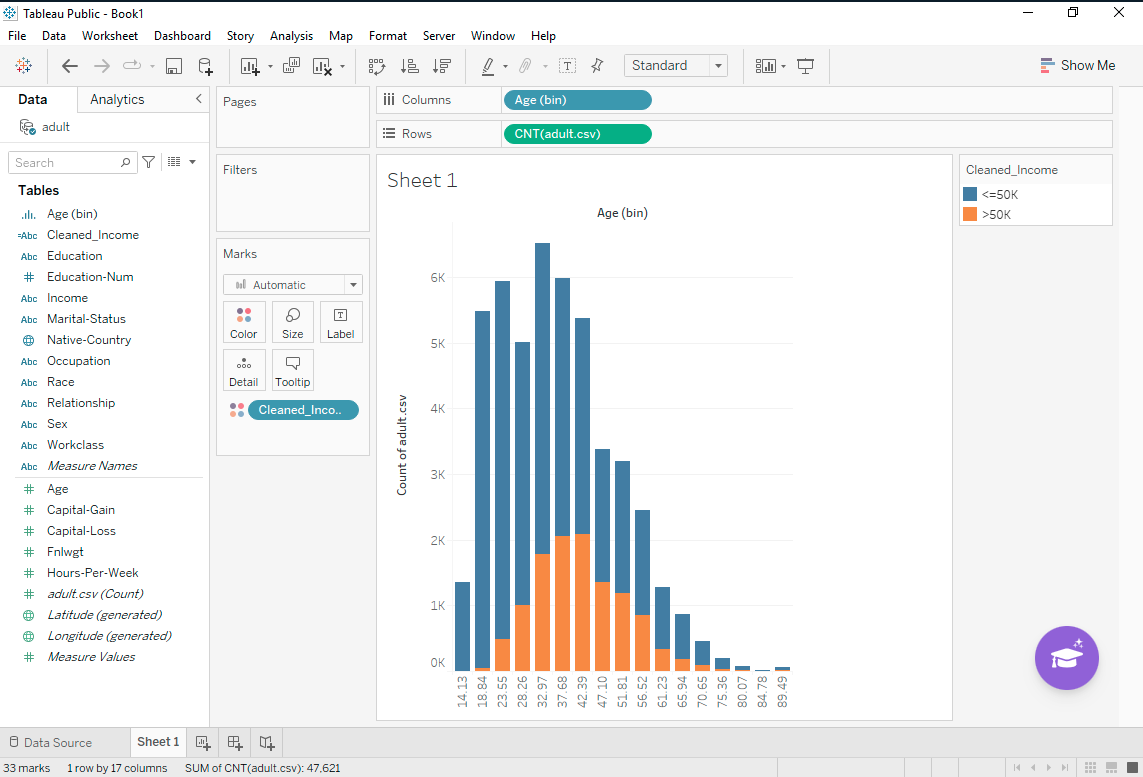This screenshot has height=777, width=1143.
Task: Open the Cleaned_Inco pill dropdown in Marks
Action: [x=352, y=409]
